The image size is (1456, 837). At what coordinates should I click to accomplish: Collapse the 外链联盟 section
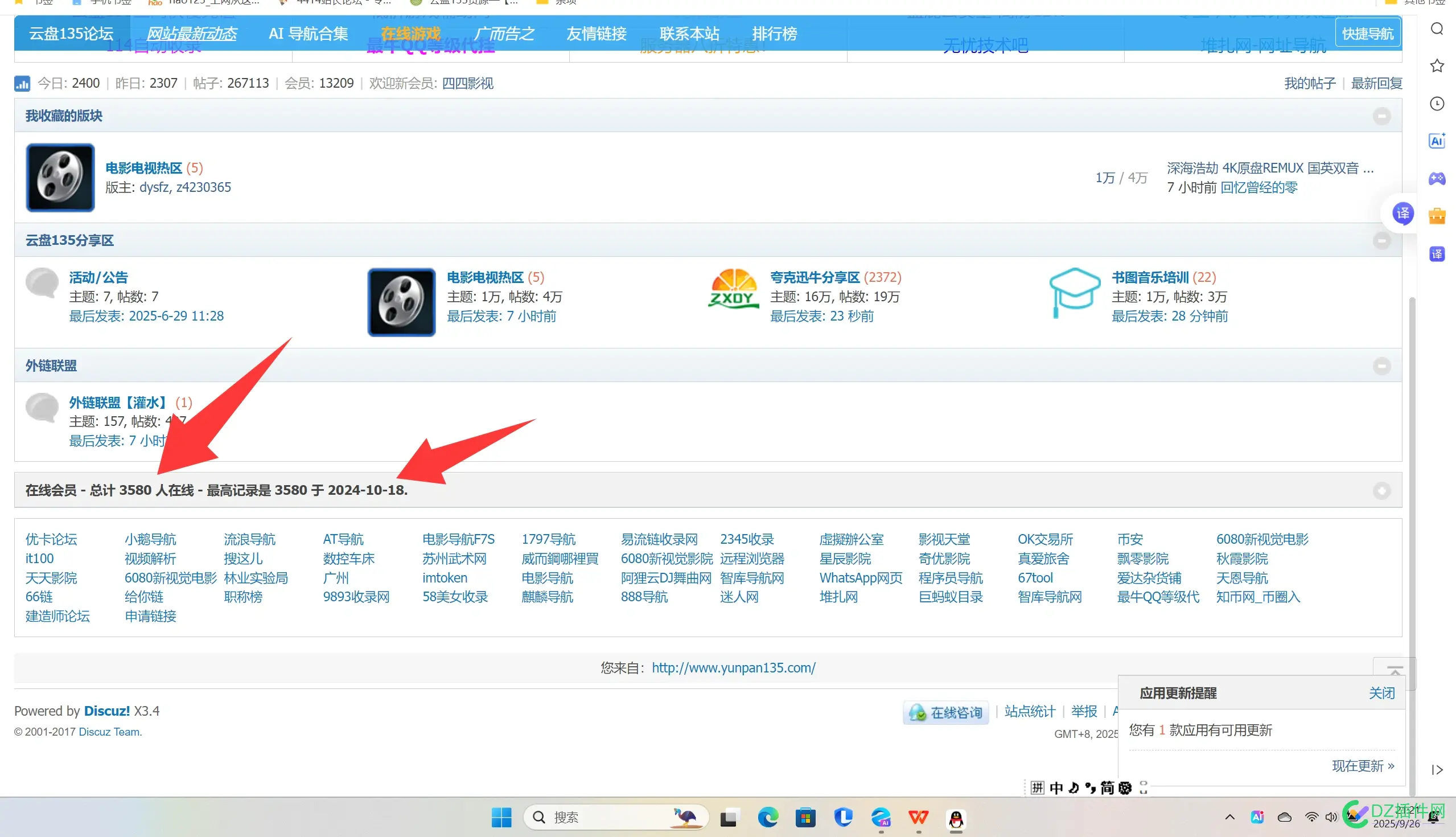1381,366
